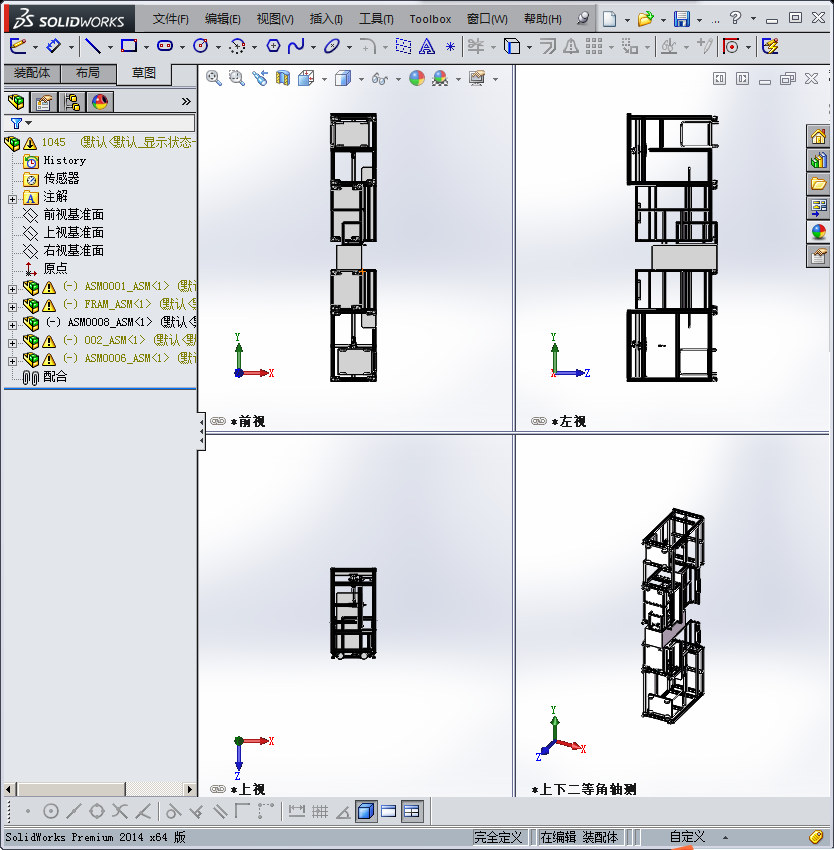
Task: Click the Zoom to Area icon
Action: 236,79
